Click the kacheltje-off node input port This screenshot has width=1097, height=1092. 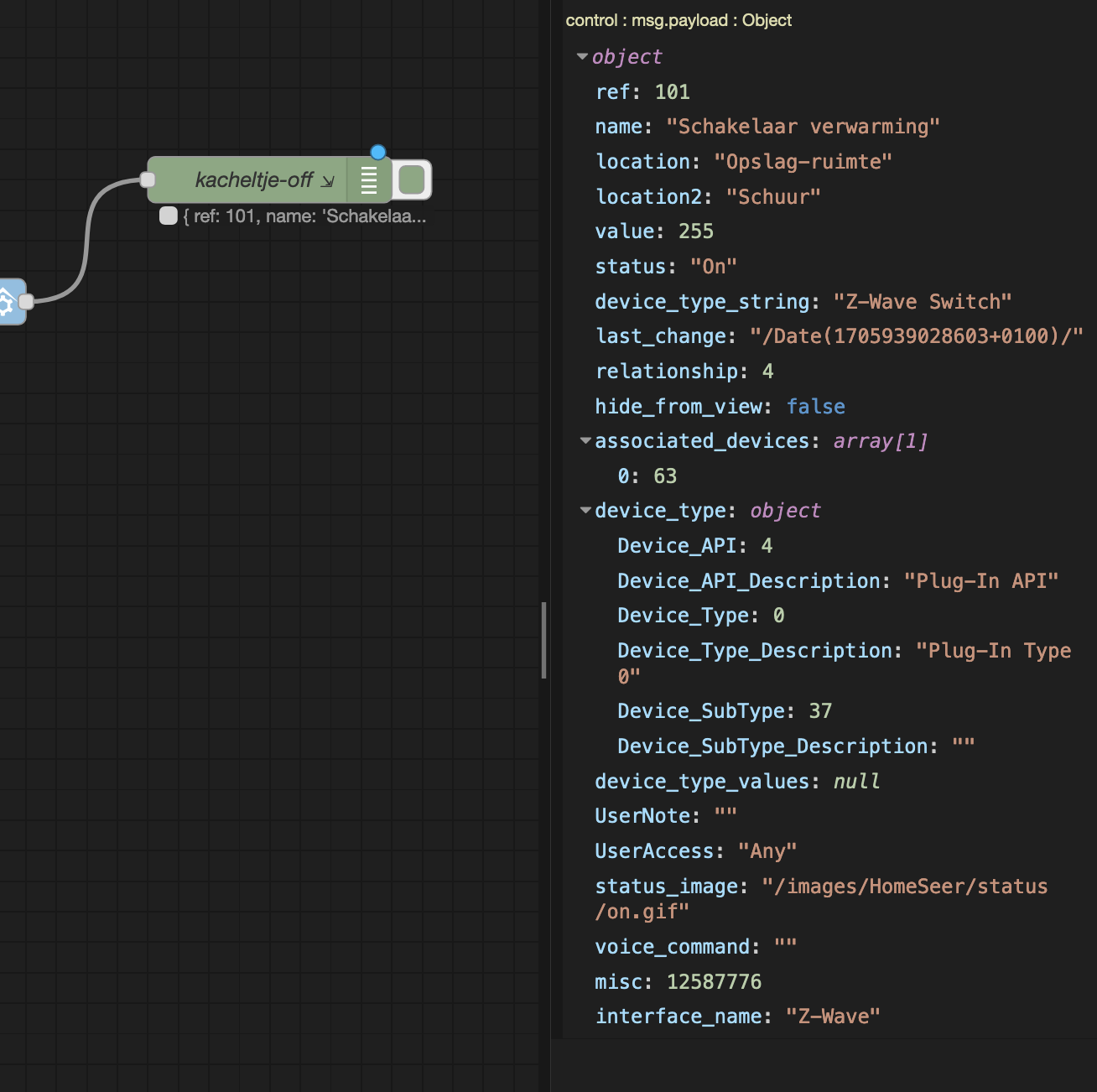pos(148,179)
